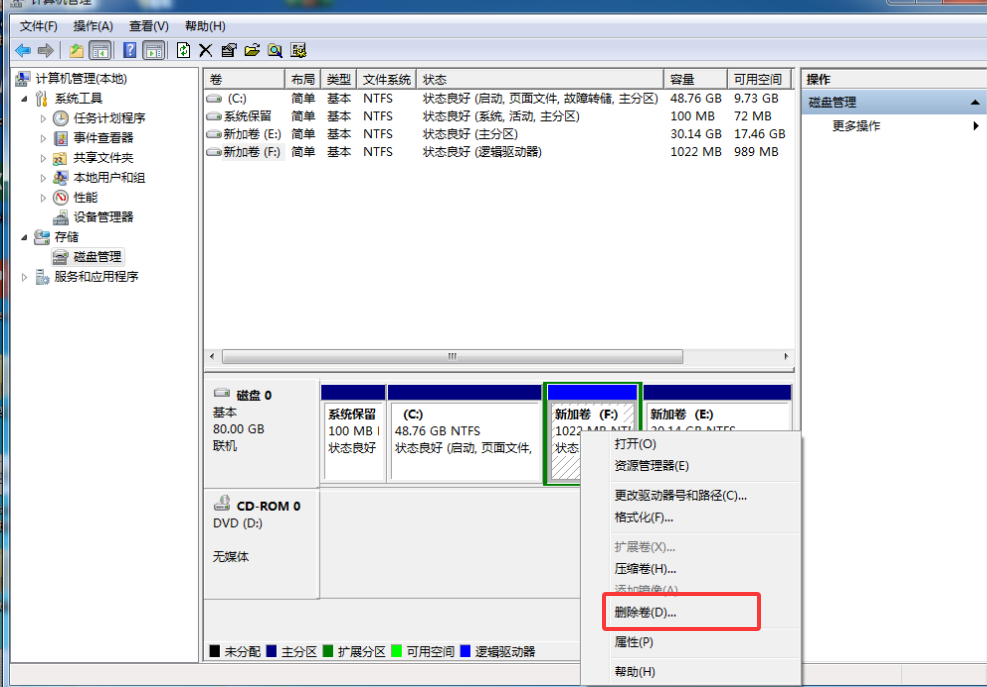
Task: Select 格式化(F)... in the context menu
Action: pyautogui.click(x=643, y=518)
